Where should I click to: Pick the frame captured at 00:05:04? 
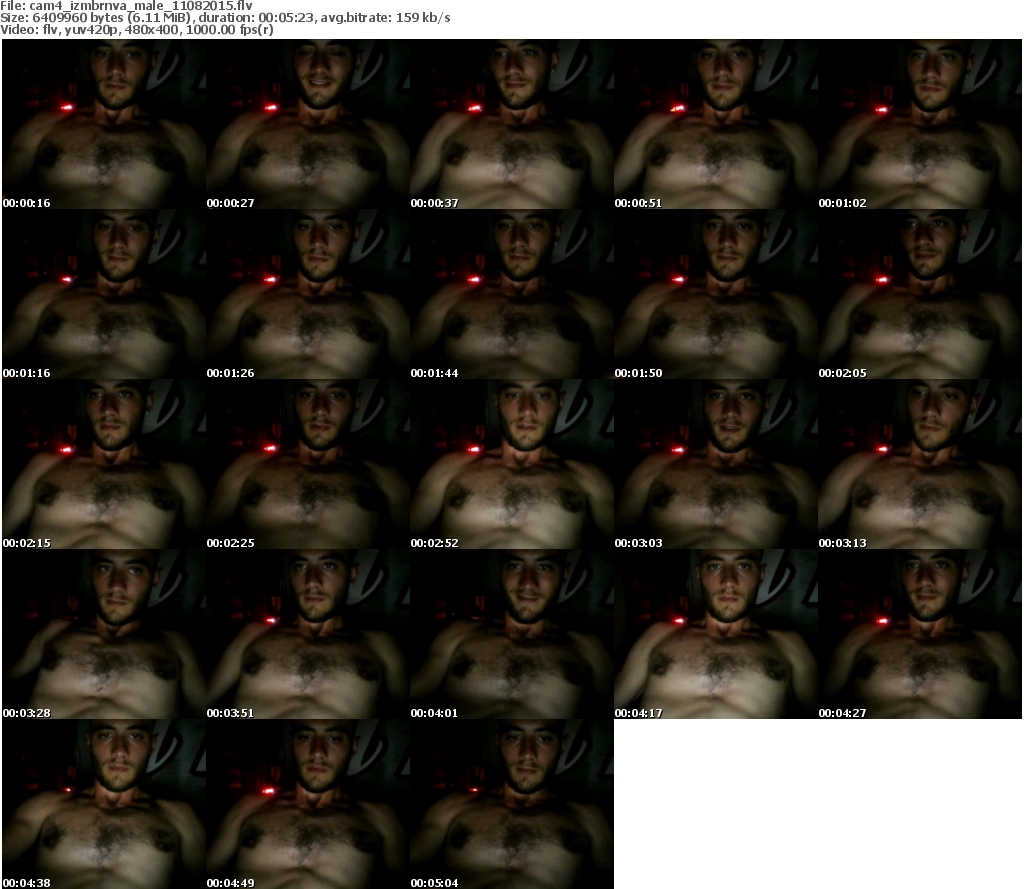click(x=511, y=804)
